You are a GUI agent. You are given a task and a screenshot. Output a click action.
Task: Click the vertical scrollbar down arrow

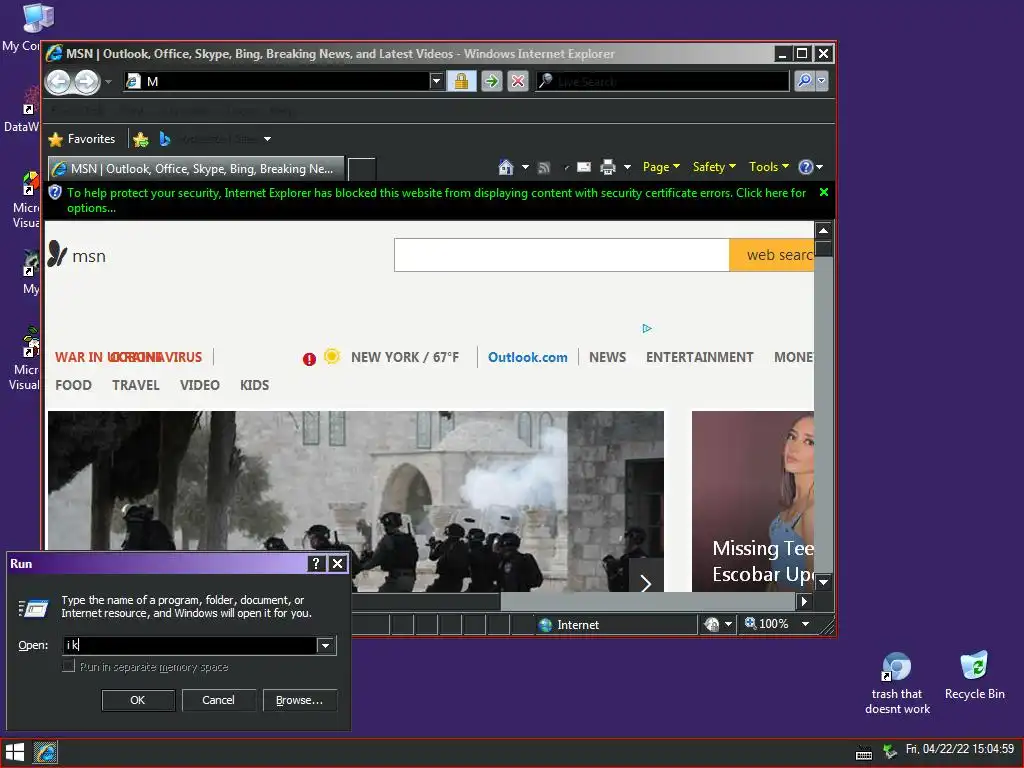pos(824,581)
